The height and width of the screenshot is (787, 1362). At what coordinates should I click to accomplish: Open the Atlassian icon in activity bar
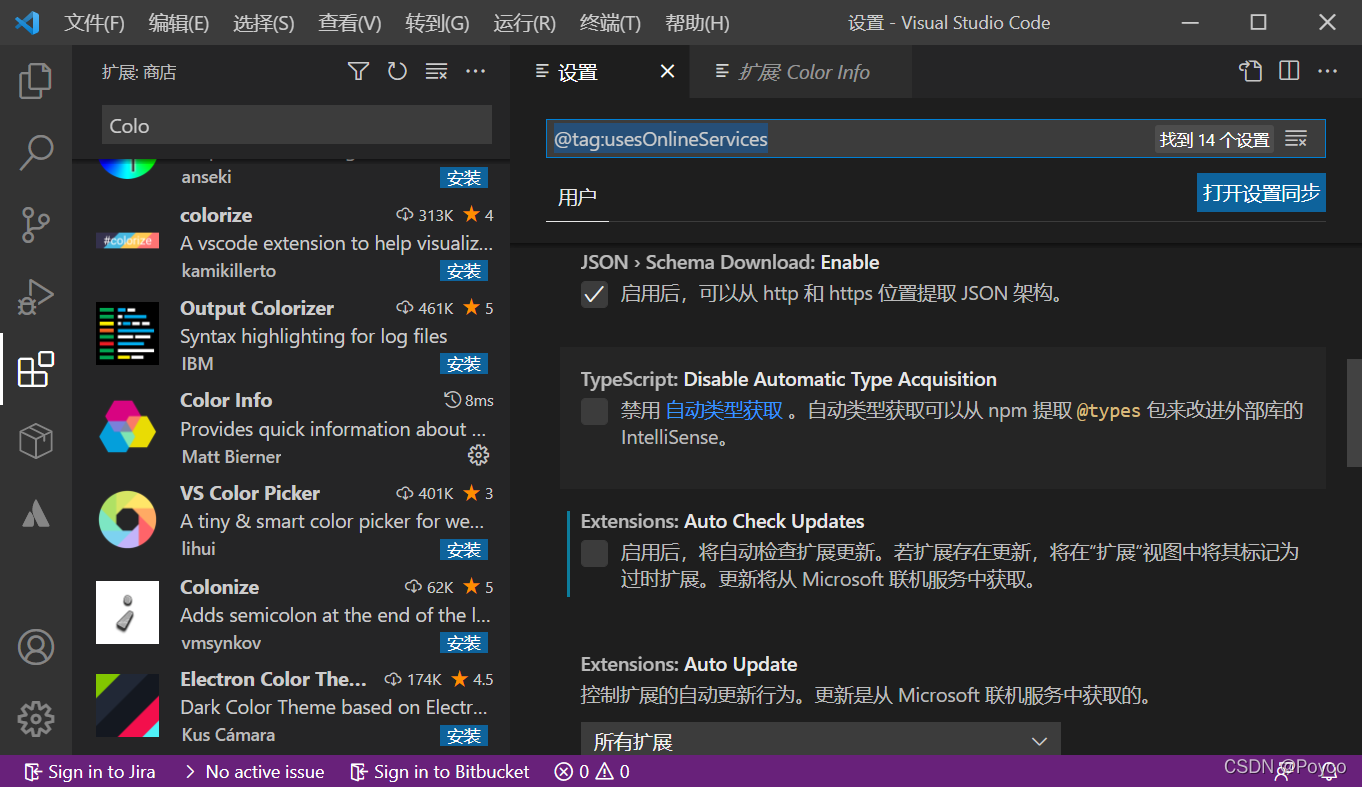coord(36,512)
